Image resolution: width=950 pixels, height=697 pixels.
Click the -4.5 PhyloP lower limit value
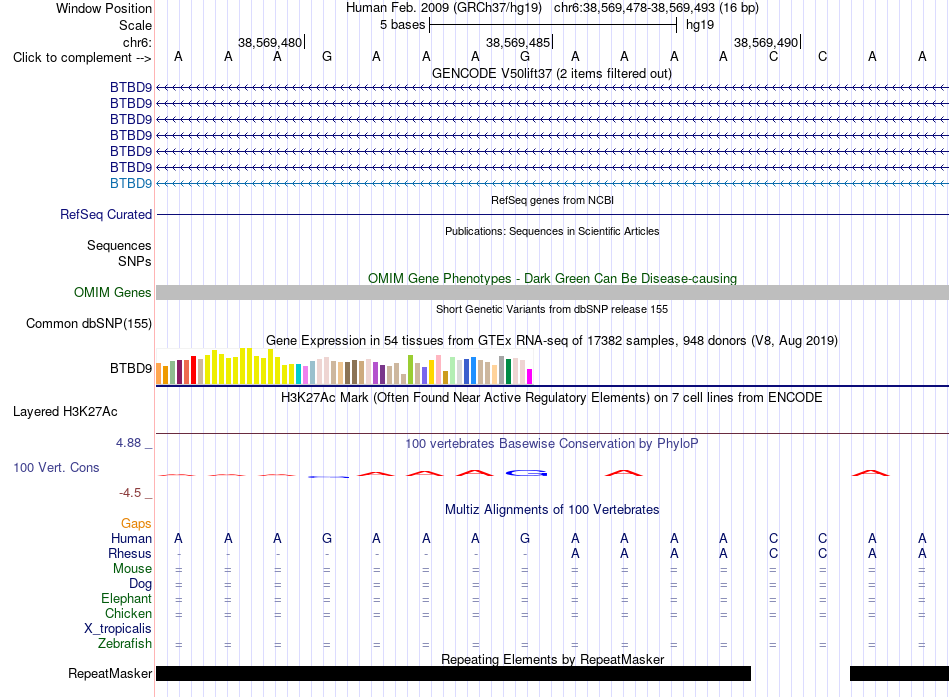(x=130, y=493)
